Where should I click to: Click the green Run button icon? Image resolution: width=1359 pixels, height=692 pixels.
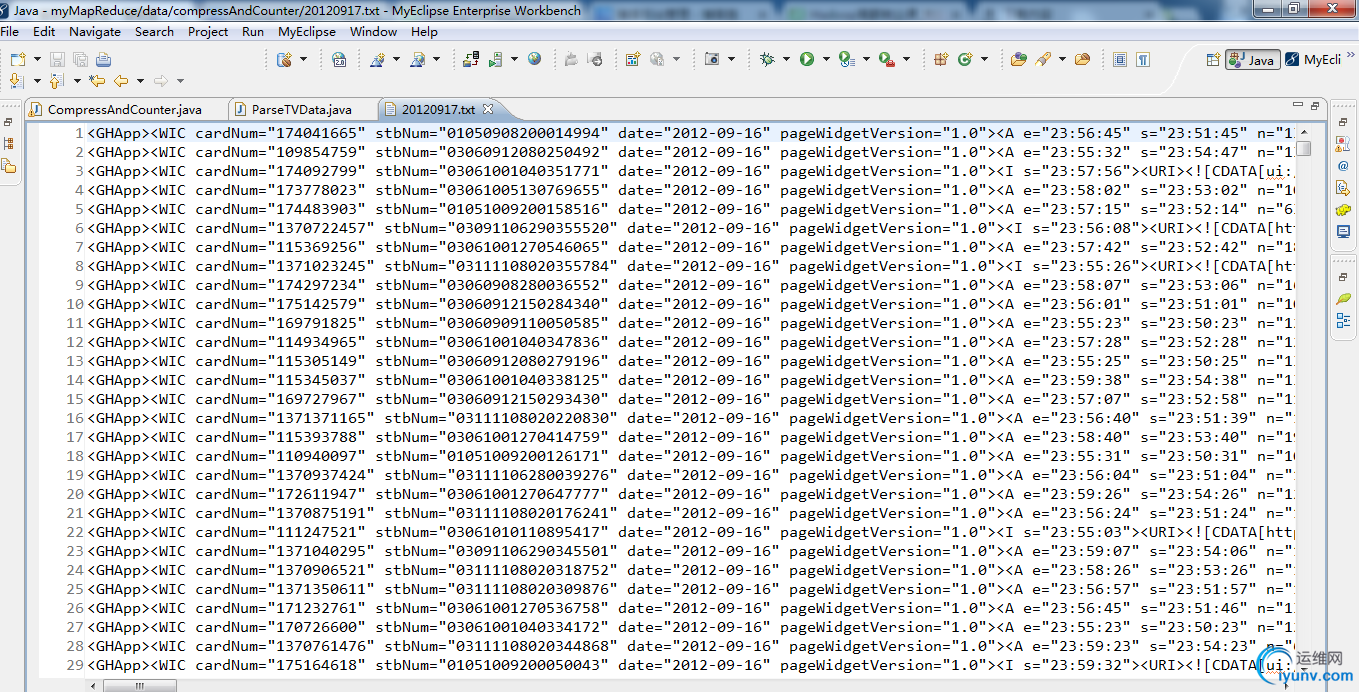coord(806,60)
